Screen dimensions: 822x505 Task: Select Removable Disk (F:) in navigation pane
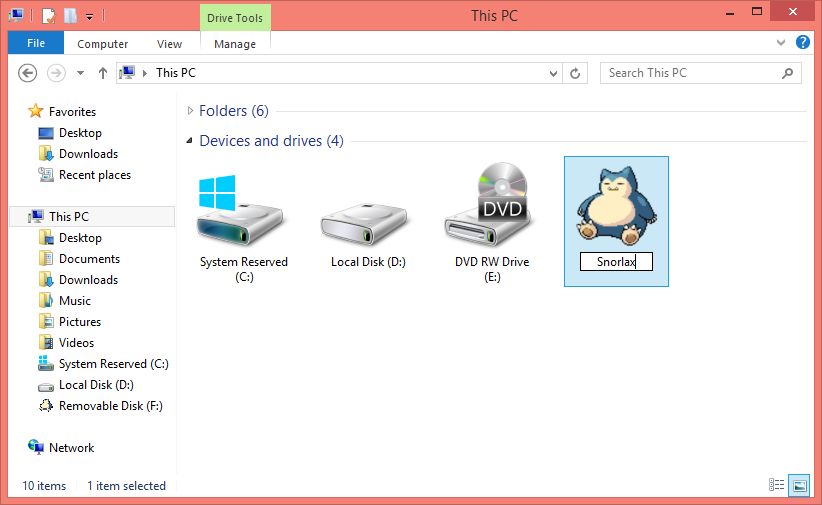coord(110,406)
